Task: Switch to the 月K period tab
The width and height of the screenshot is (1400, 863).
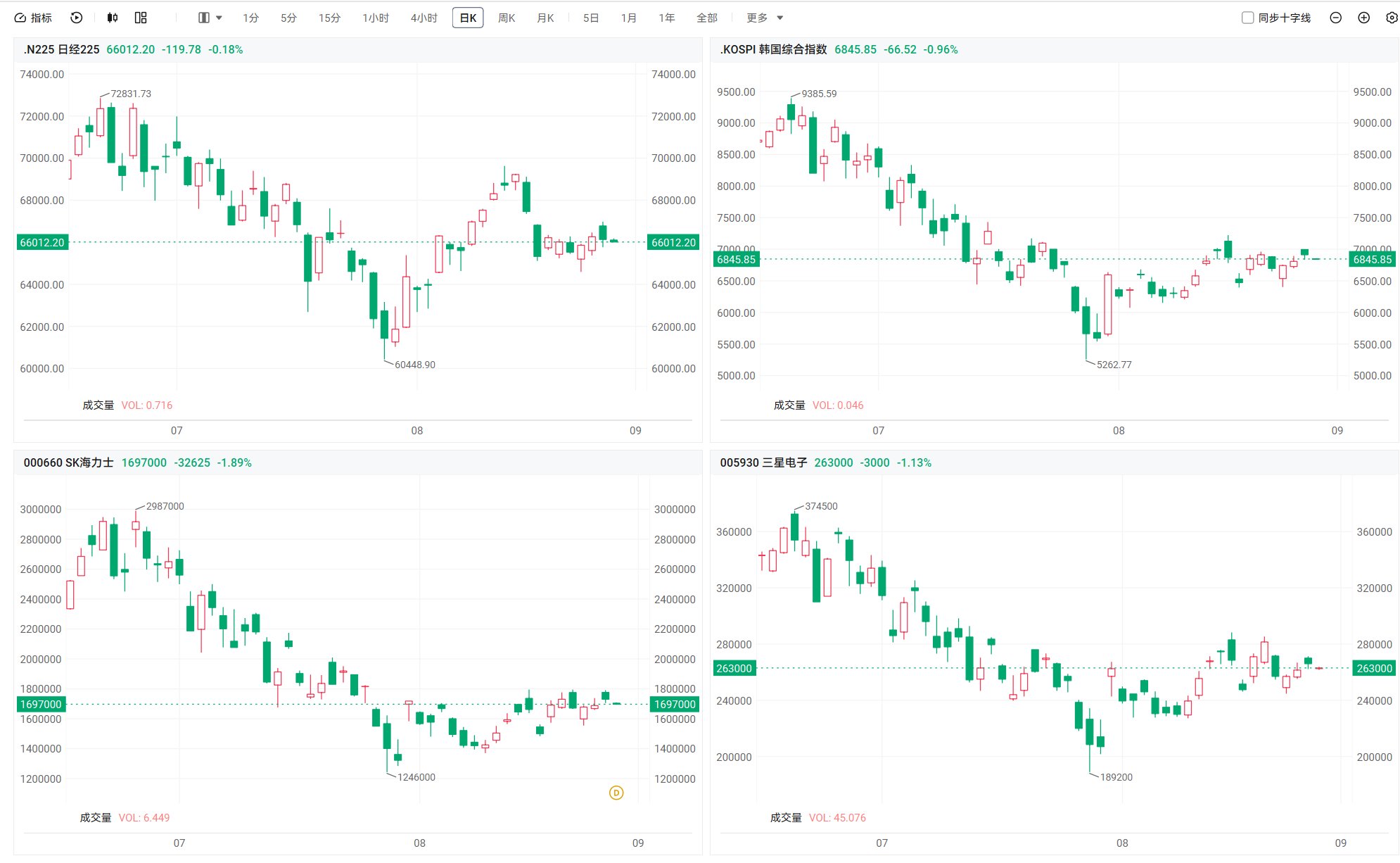Action: [x=545, y=18]
